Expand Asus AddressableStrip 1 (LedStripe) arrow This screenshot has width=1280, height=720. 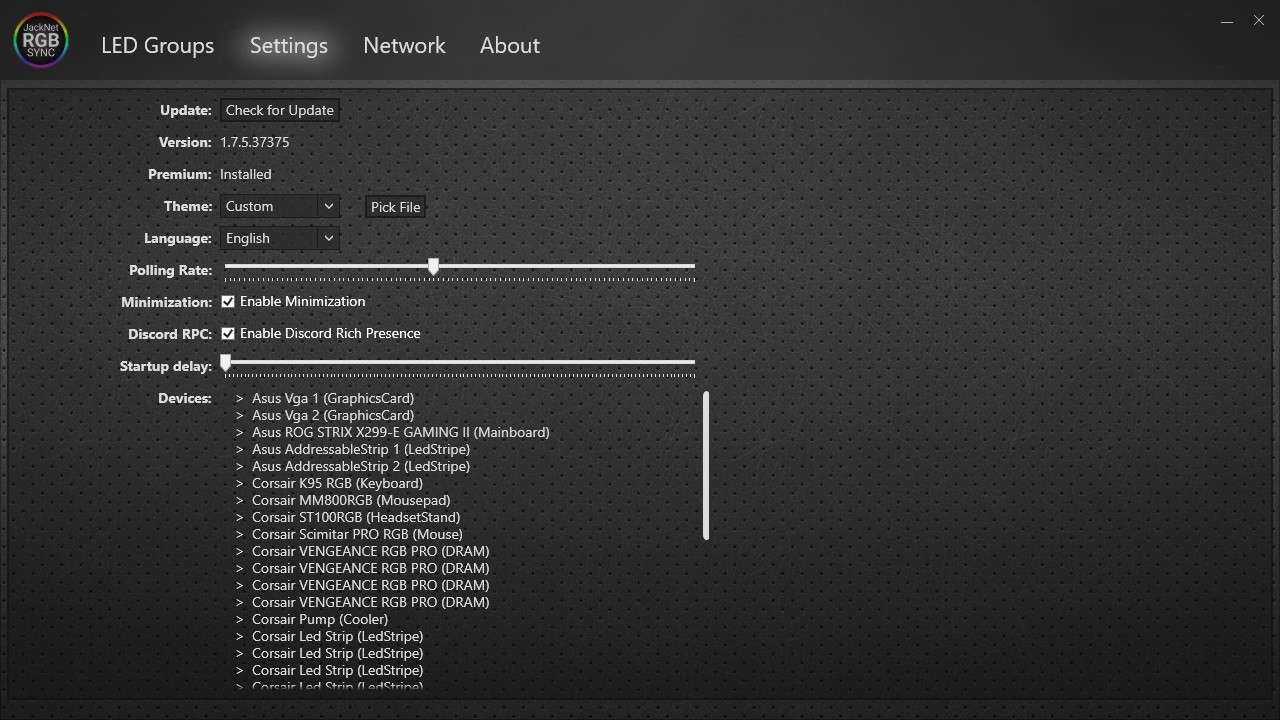click(240, 449)
